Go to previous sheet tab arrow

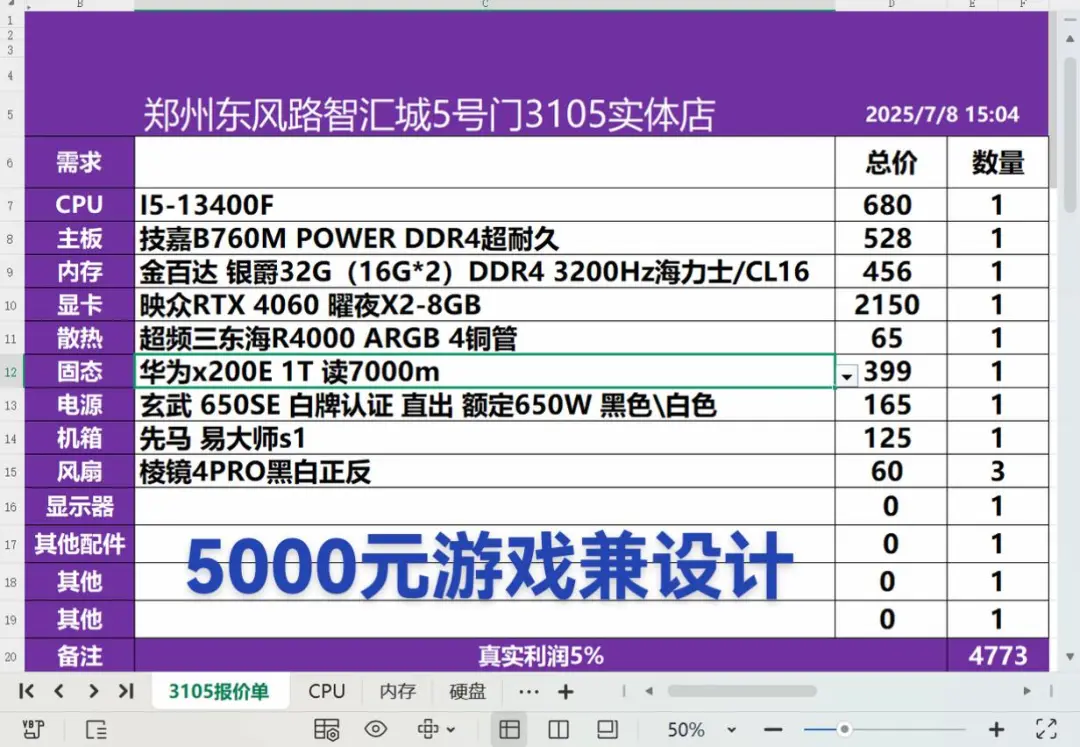(x=59, y=691)
